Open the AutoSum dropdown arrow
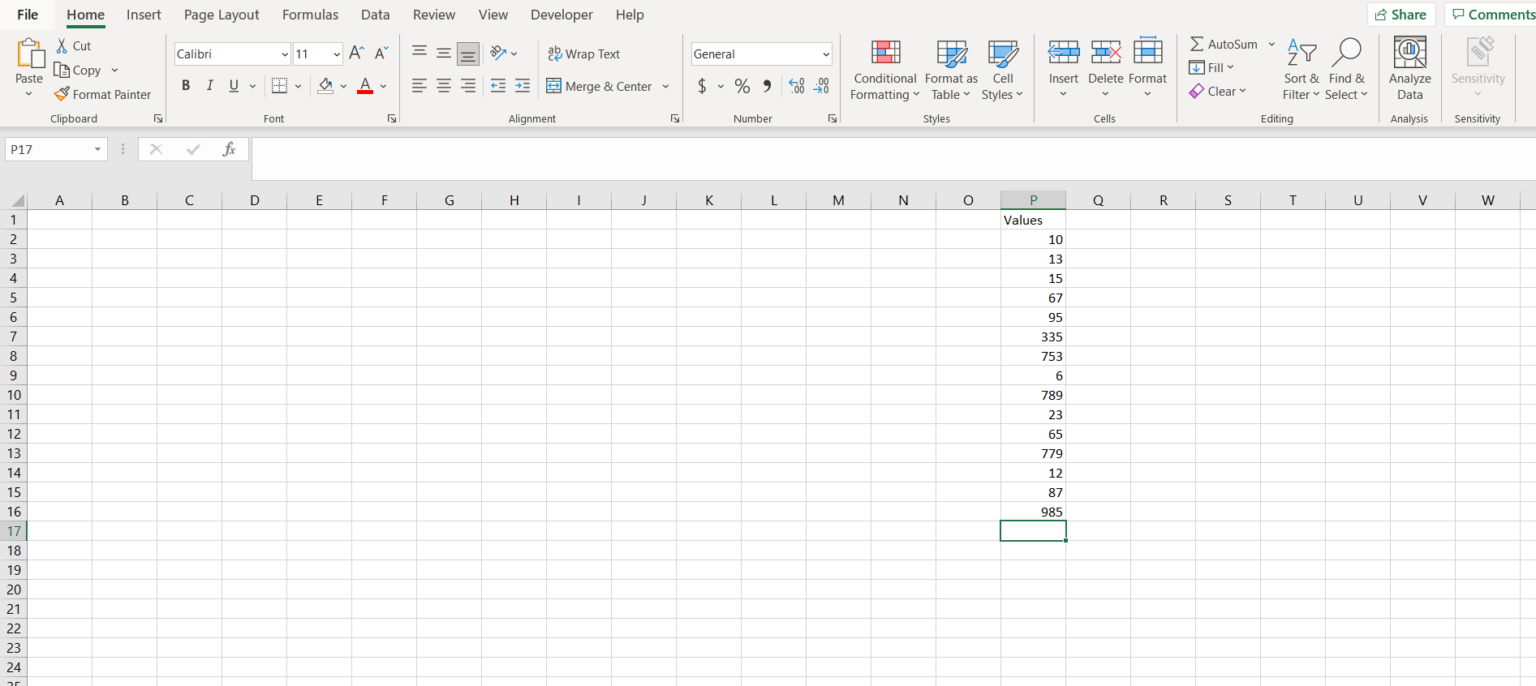 [1271, 44]
